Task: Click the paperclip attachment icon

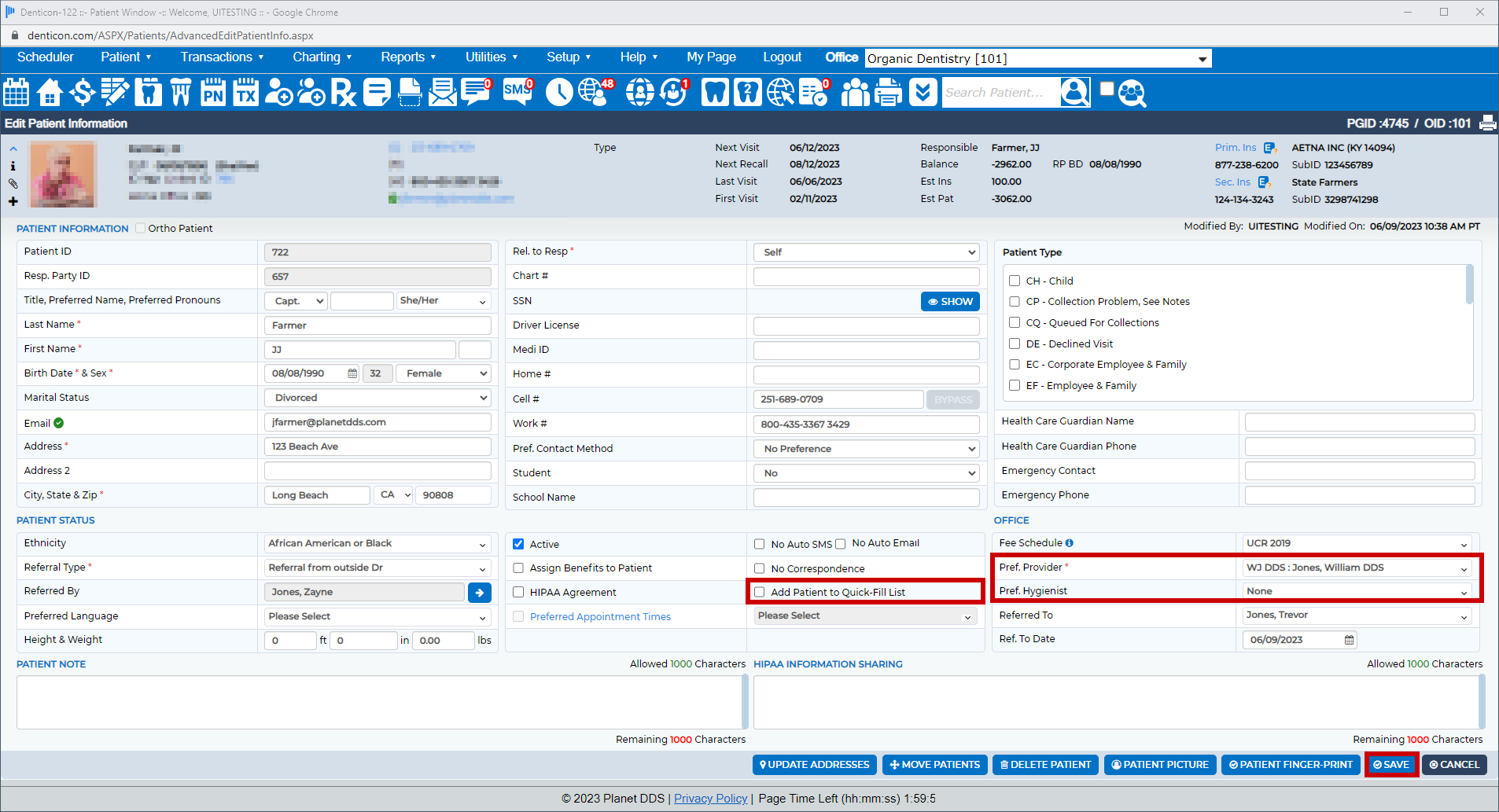Action: click(13, 183)
